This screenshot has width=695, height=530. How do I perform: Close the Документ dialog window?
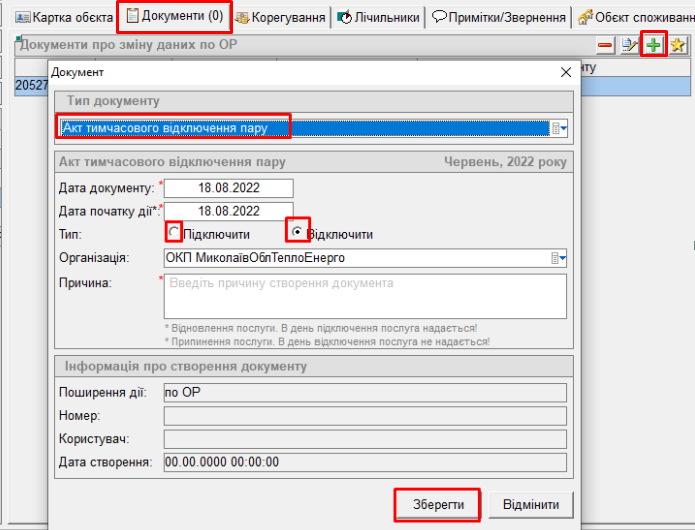click(x=567, y=73)
